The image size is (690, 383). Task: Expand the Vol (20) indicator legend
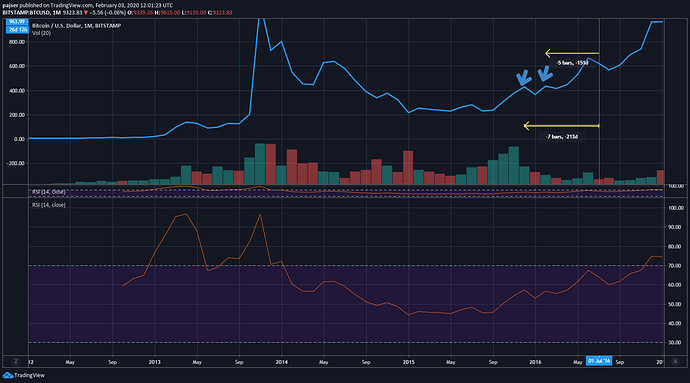[41, 33]
